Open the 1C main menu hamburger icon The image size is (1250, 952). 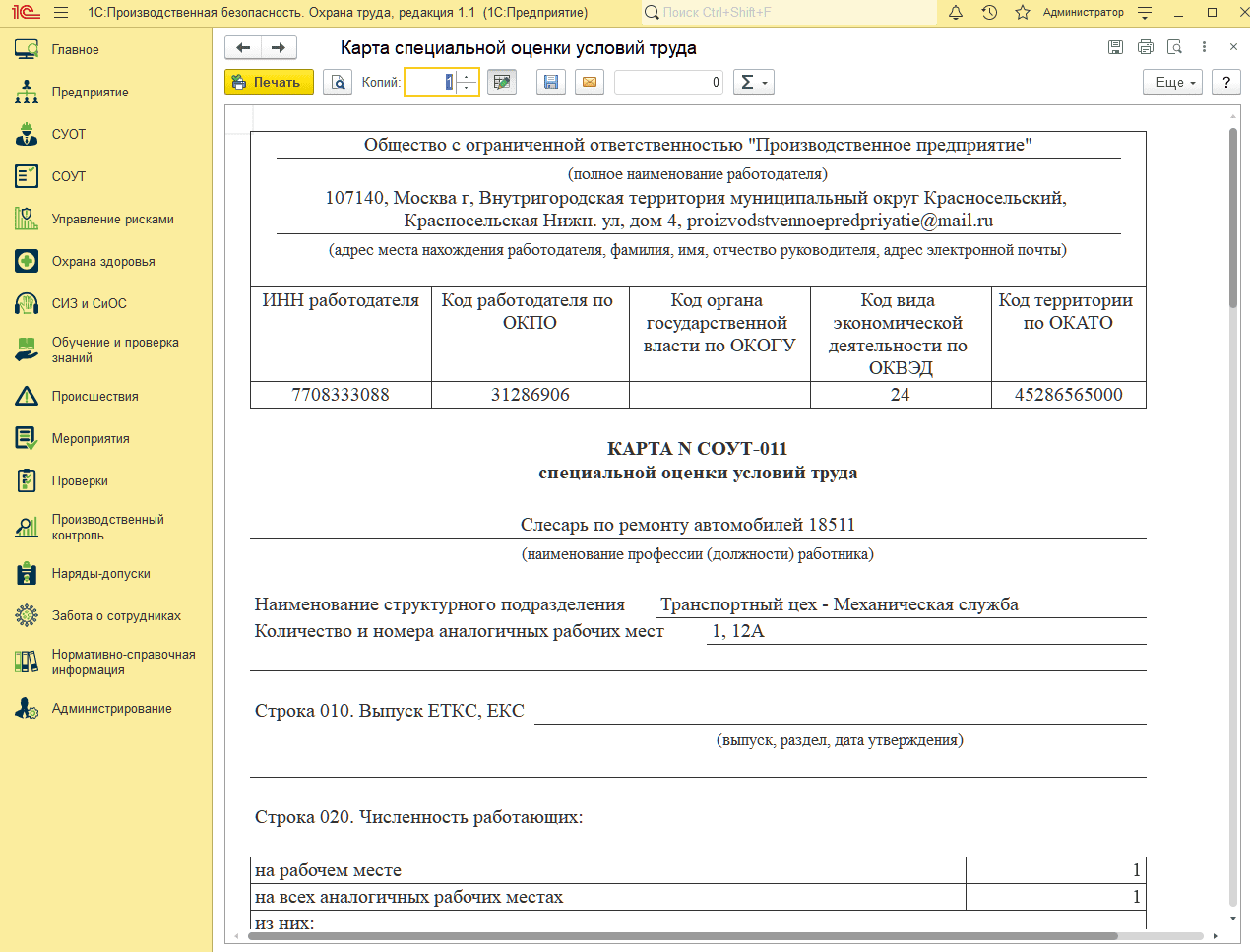tap(61, 13)
